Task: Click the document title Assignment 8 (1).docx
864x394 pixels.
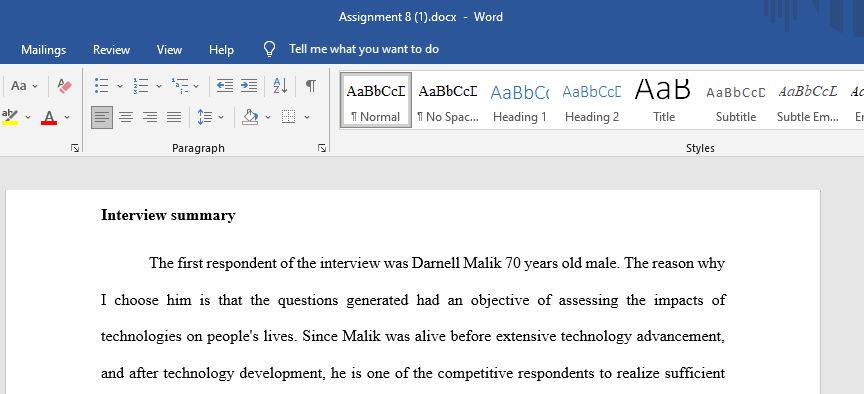Action: (x=397, y=17)
